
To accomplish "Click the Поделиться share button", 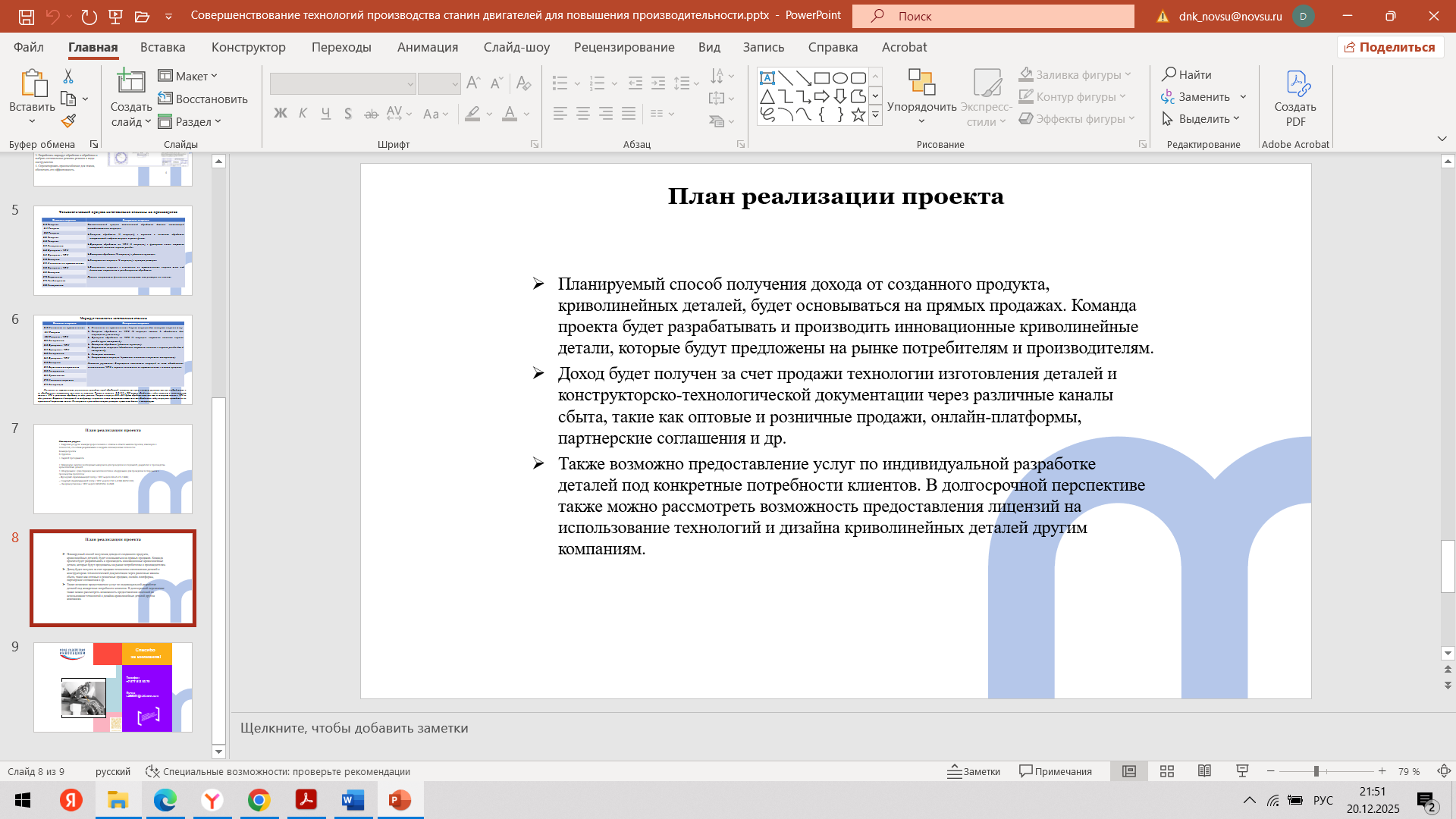I will [x=1390, y=47].
